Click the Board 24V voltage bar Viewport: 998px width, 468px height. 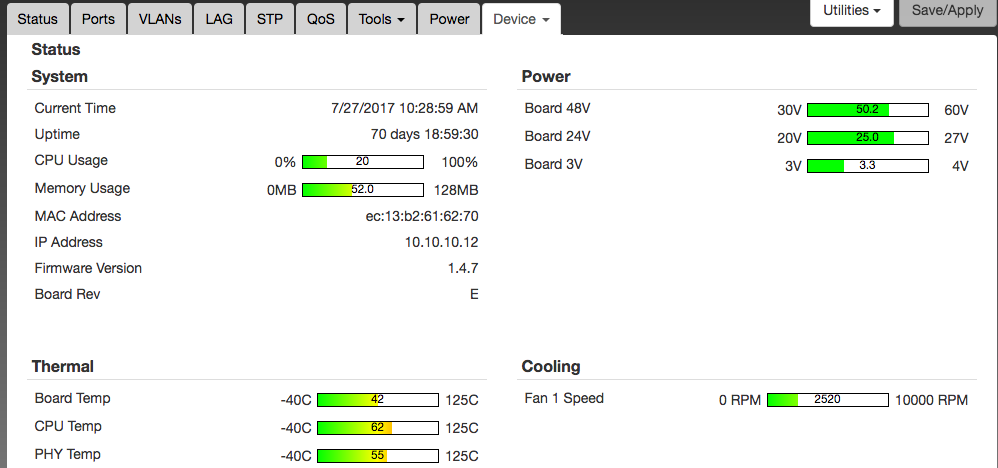(x=867, y=138)
